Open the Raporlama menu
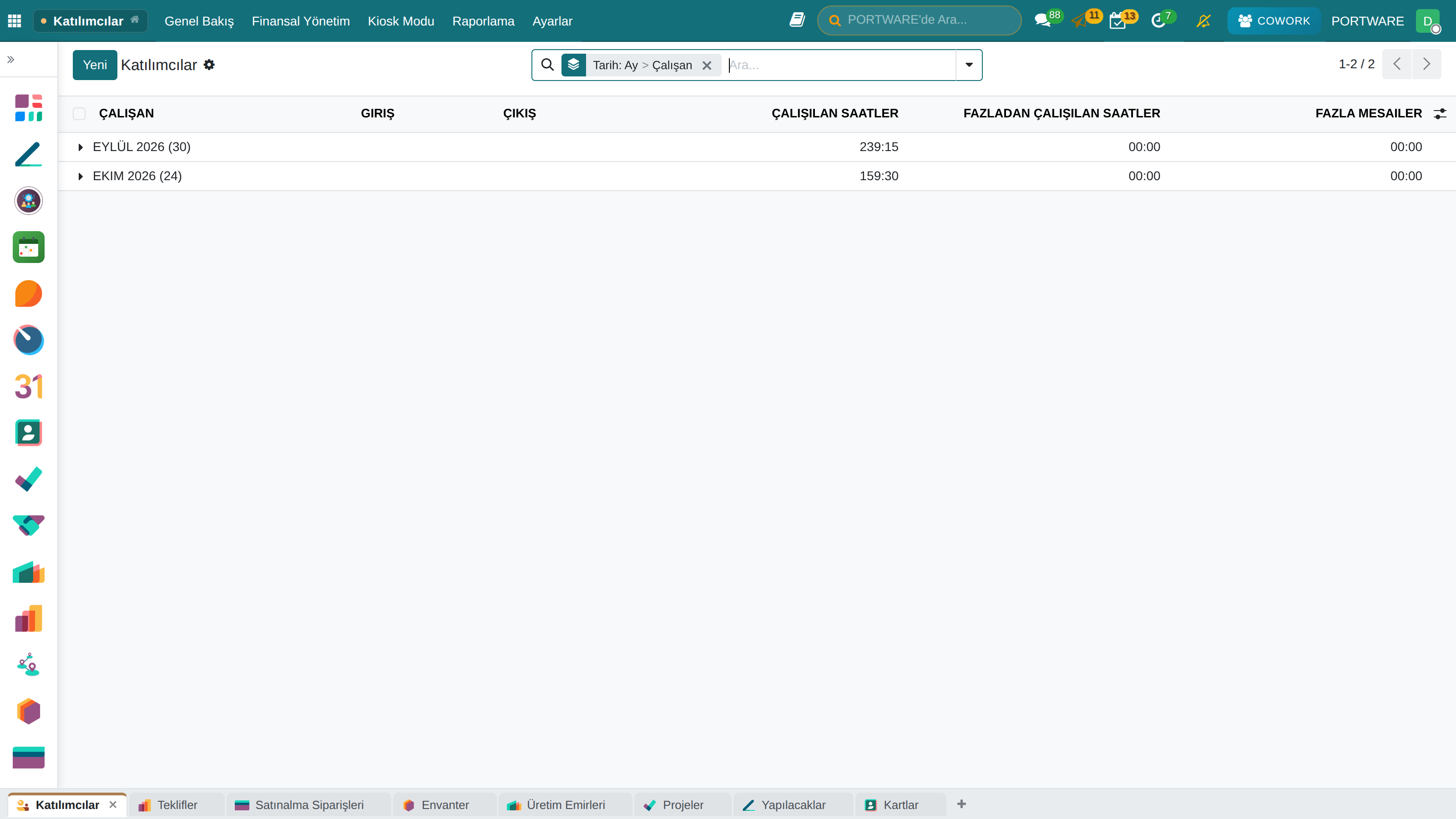This screenshot has width=1456, height=819. pyautogui.click(x=483, y=21)
